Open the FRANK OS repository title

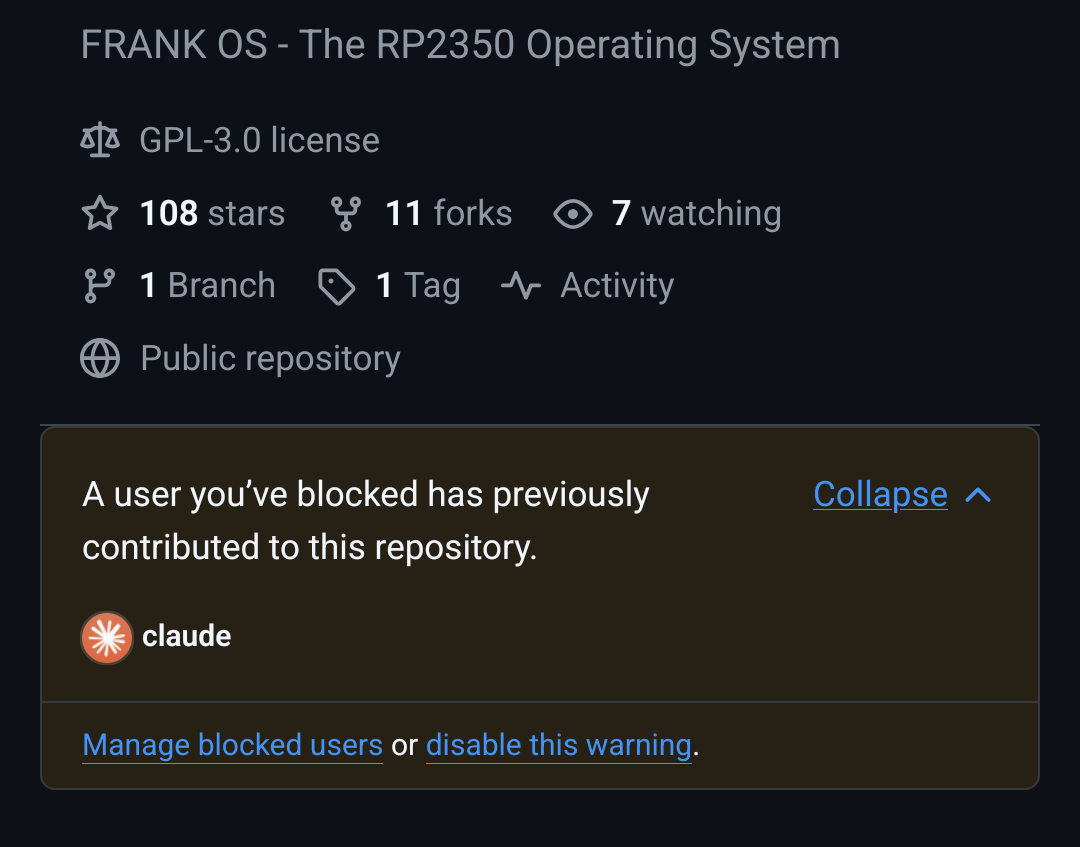point(460,44)
